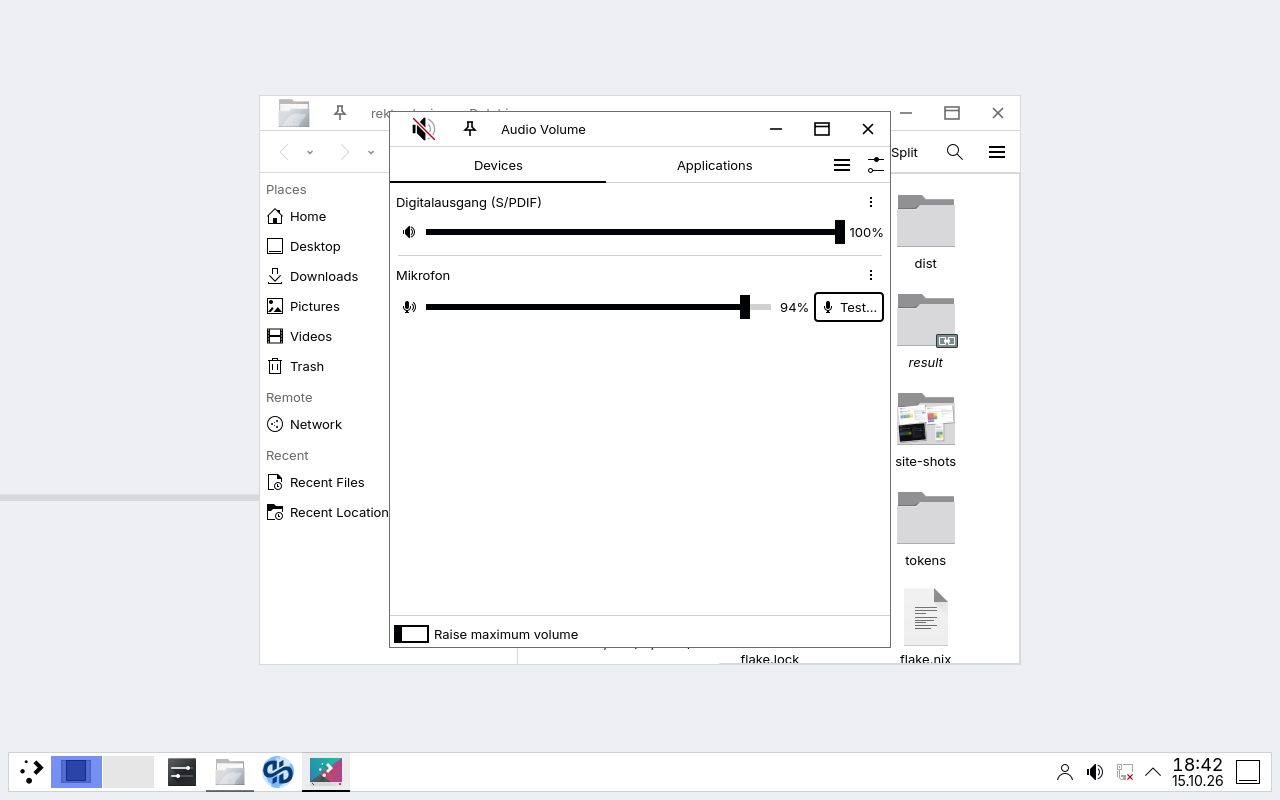
Task: Click the file manager search icon
Action: (x=955, y=152)
